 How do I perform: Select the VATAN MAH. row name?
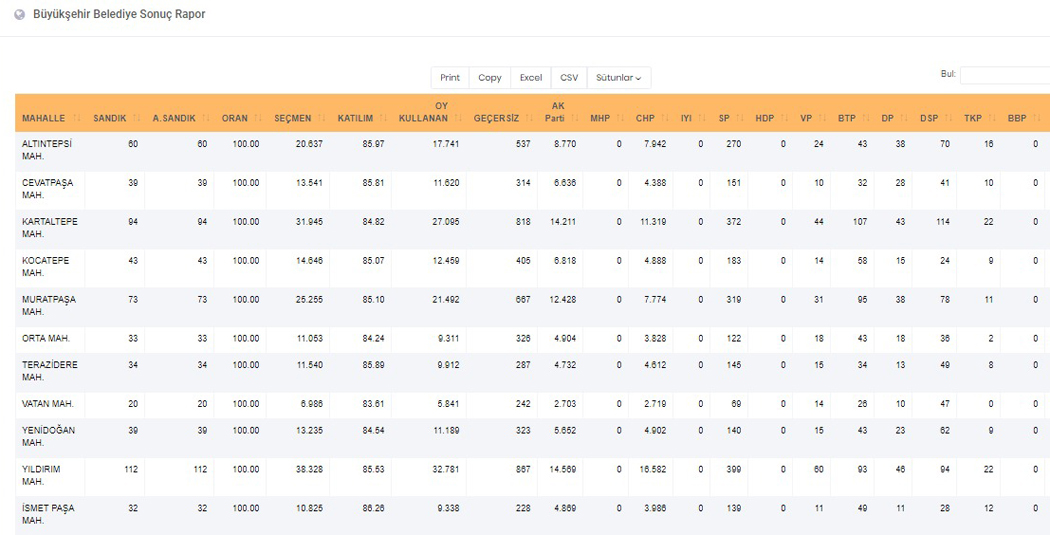pos(48,404)
